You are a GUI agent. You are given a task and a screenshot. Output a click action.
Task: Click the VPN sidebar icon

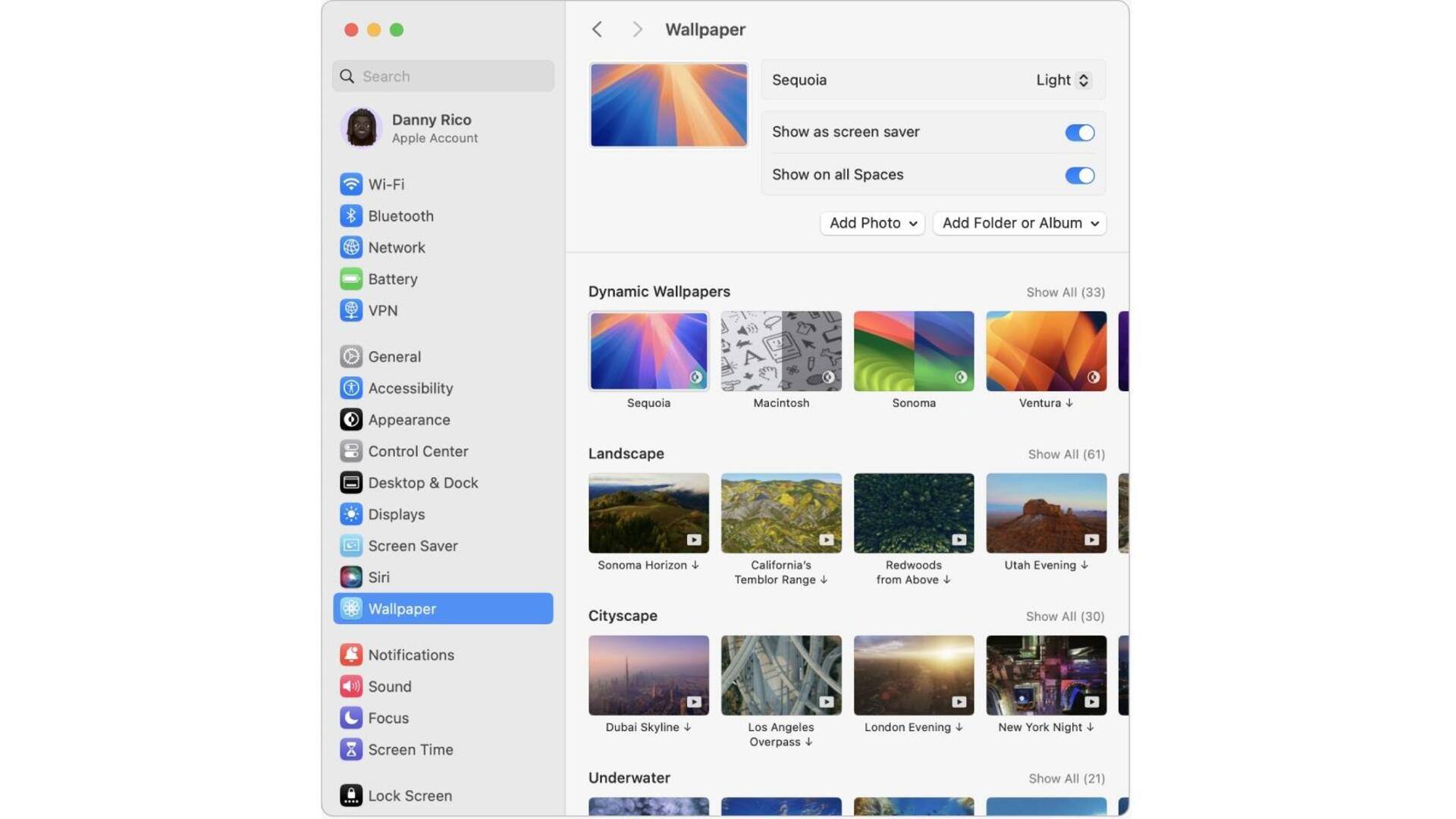350,310
